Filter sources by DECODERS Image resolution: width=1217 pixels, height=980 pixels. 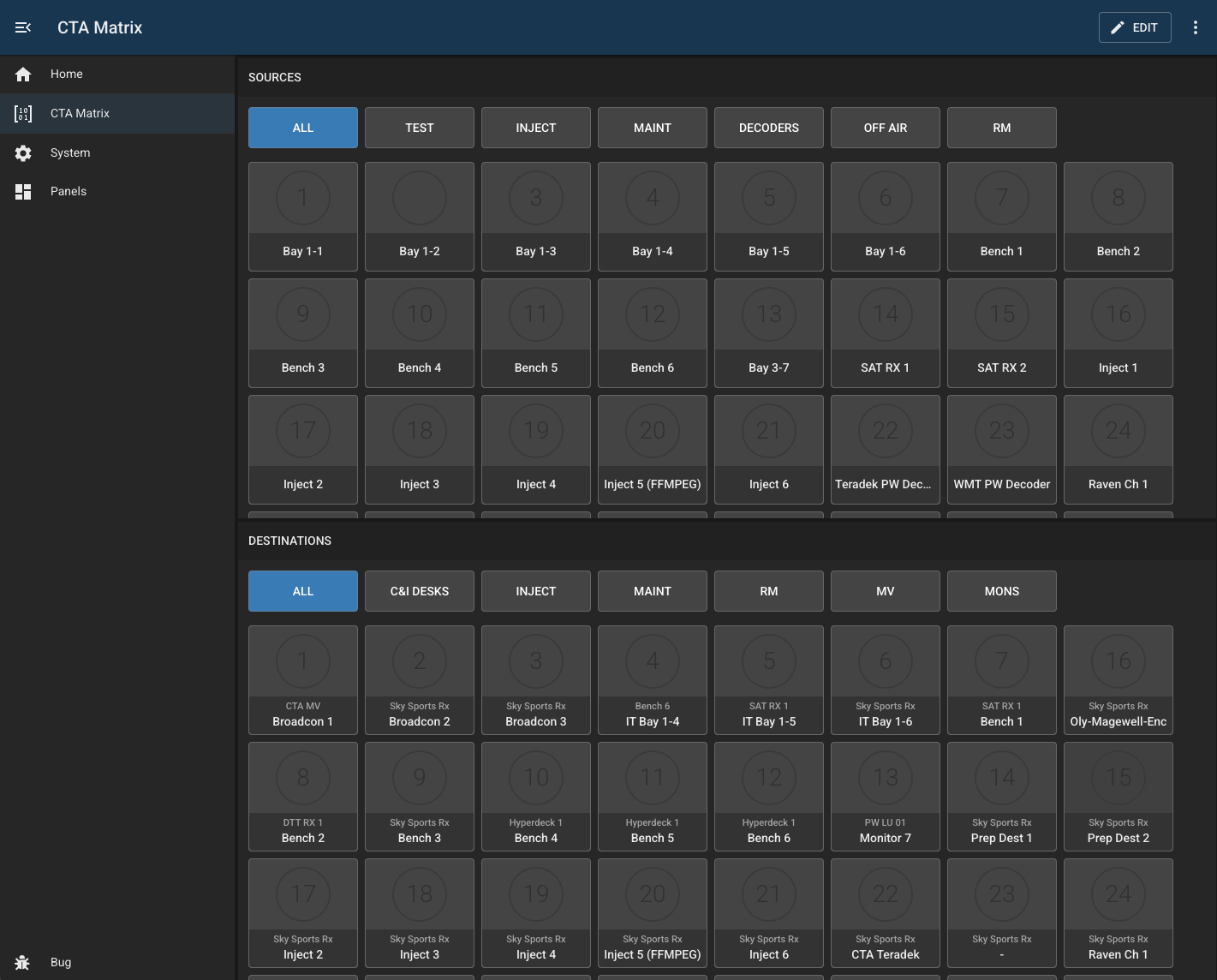pyautogui.click(x=768, y=128)
